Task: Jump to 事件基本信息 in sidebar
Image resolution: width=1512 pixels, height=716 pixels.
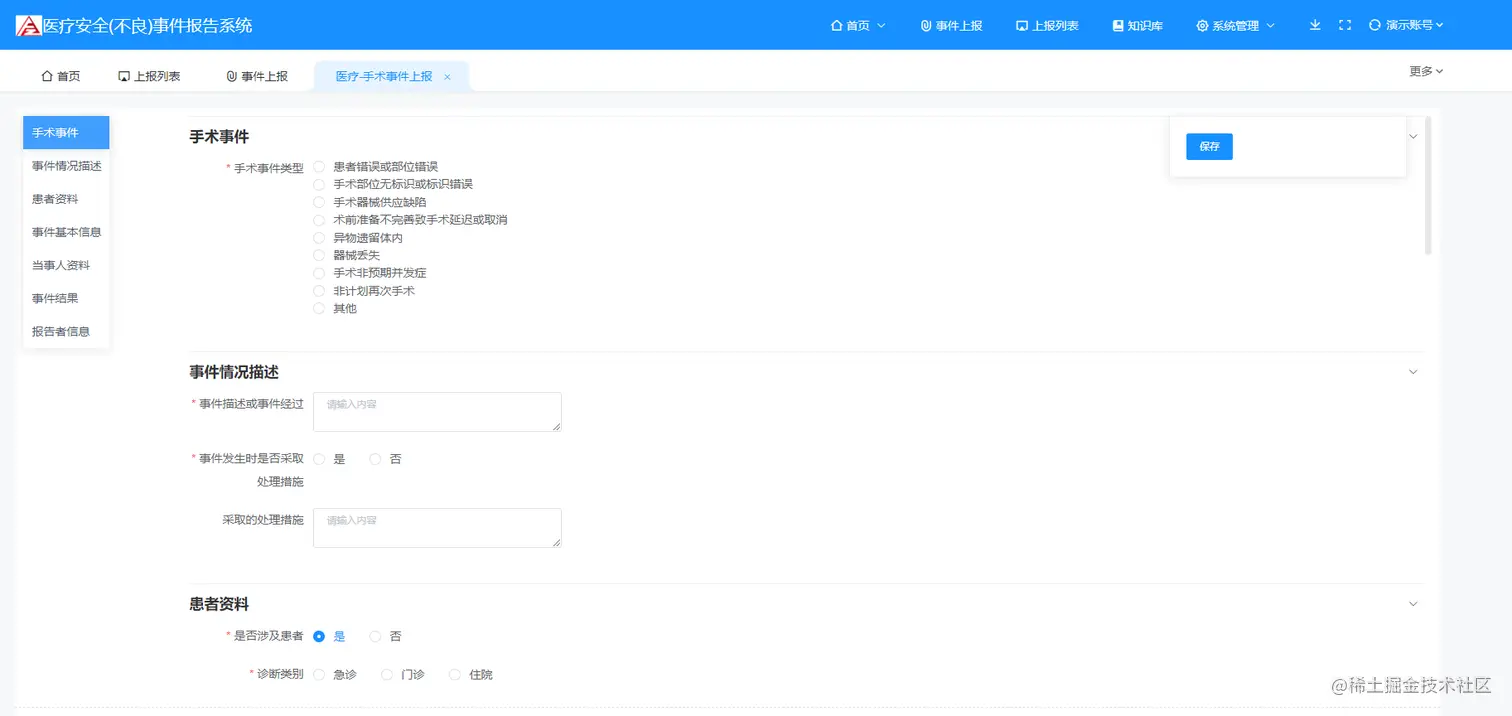Action: point(66,232)
